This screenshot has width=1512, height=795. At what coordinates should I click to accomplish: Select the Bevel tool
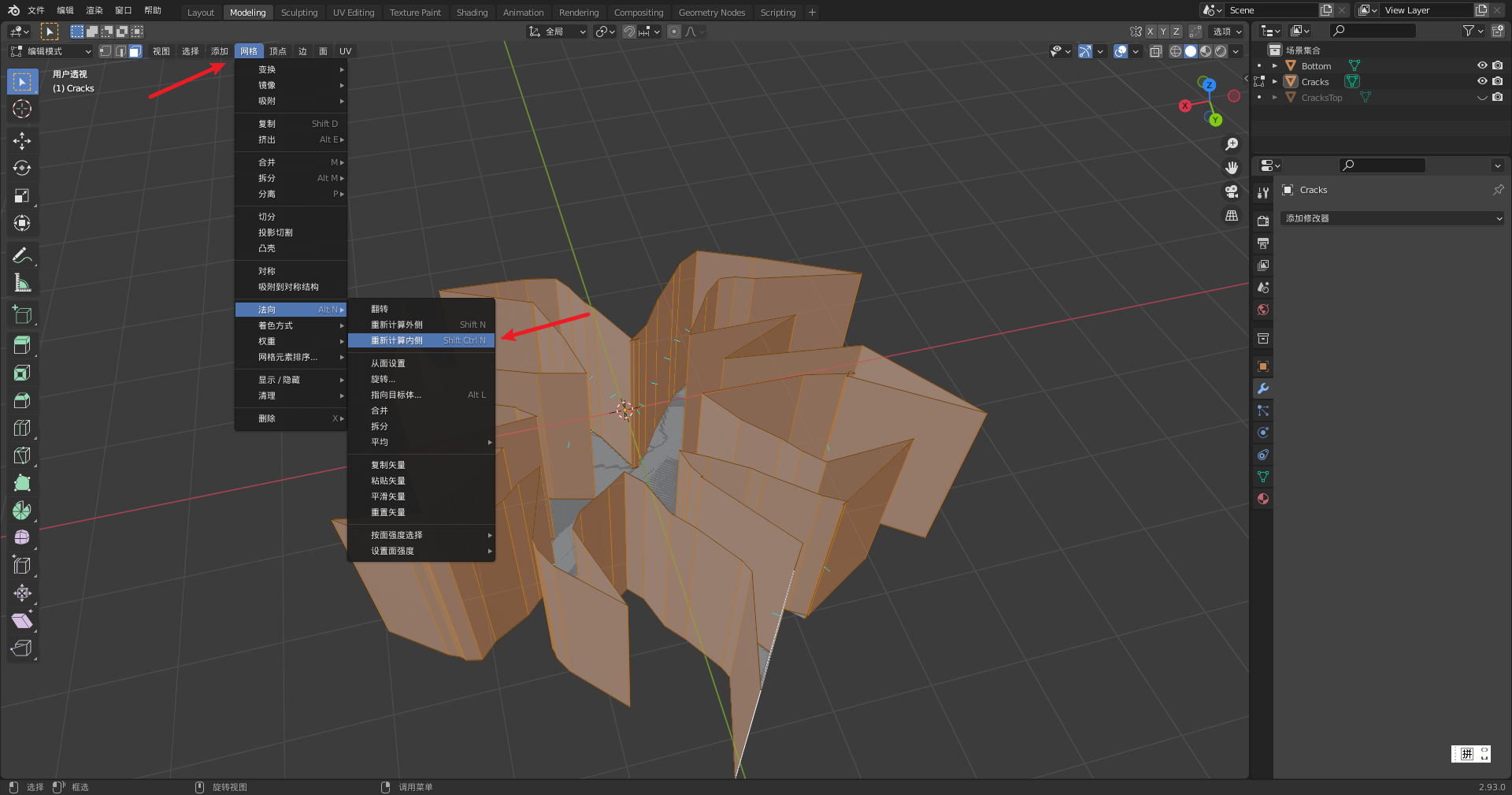point(22,400)
